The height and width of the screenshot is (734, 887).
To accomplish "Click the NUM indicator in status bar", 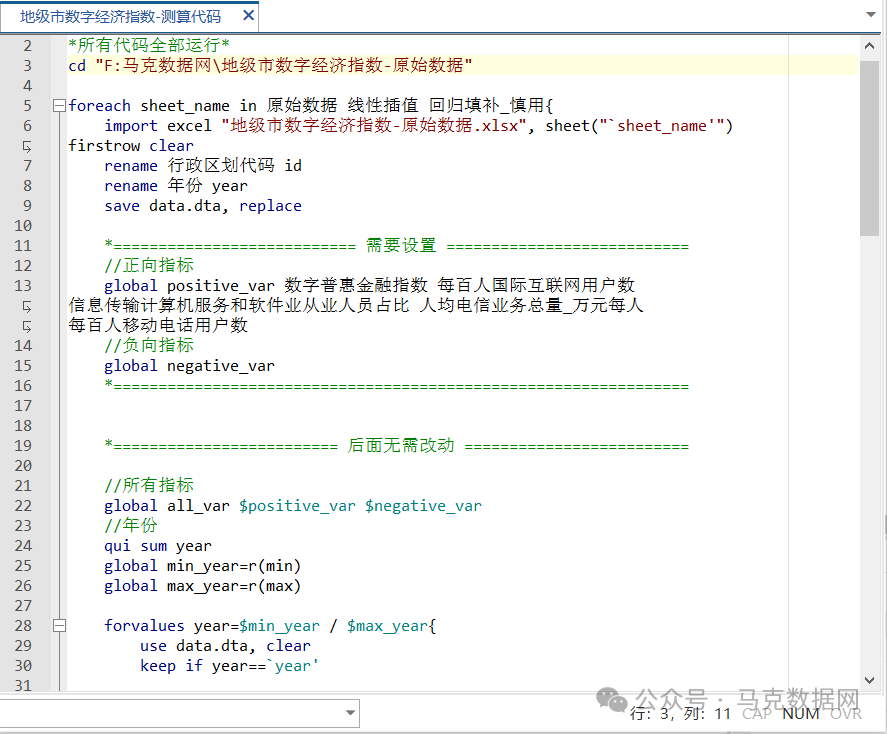I will point(800,714).
